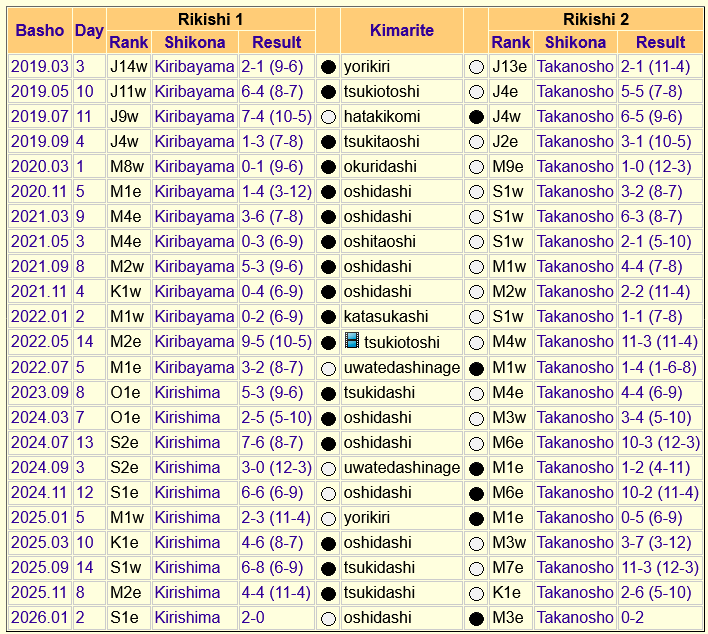The width and height of the screenshot is (708, 634).
Task: Open day 13 link in 2024.07 row
Action: [x=85, y=443]
